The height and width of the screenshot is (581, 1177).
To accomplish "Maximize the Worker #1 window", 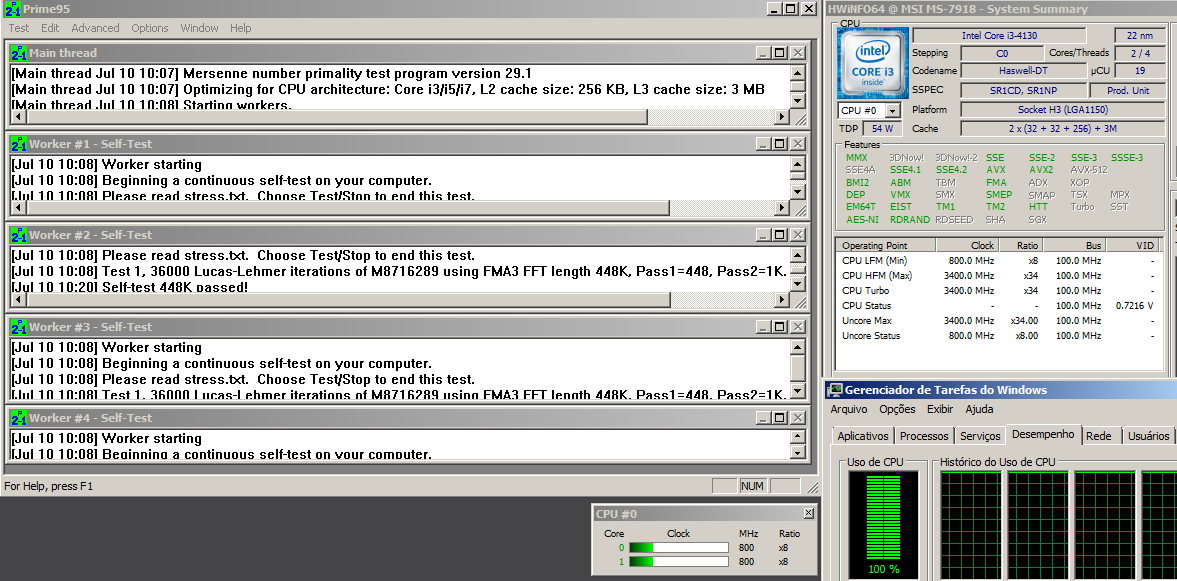I will pos(779,144).
